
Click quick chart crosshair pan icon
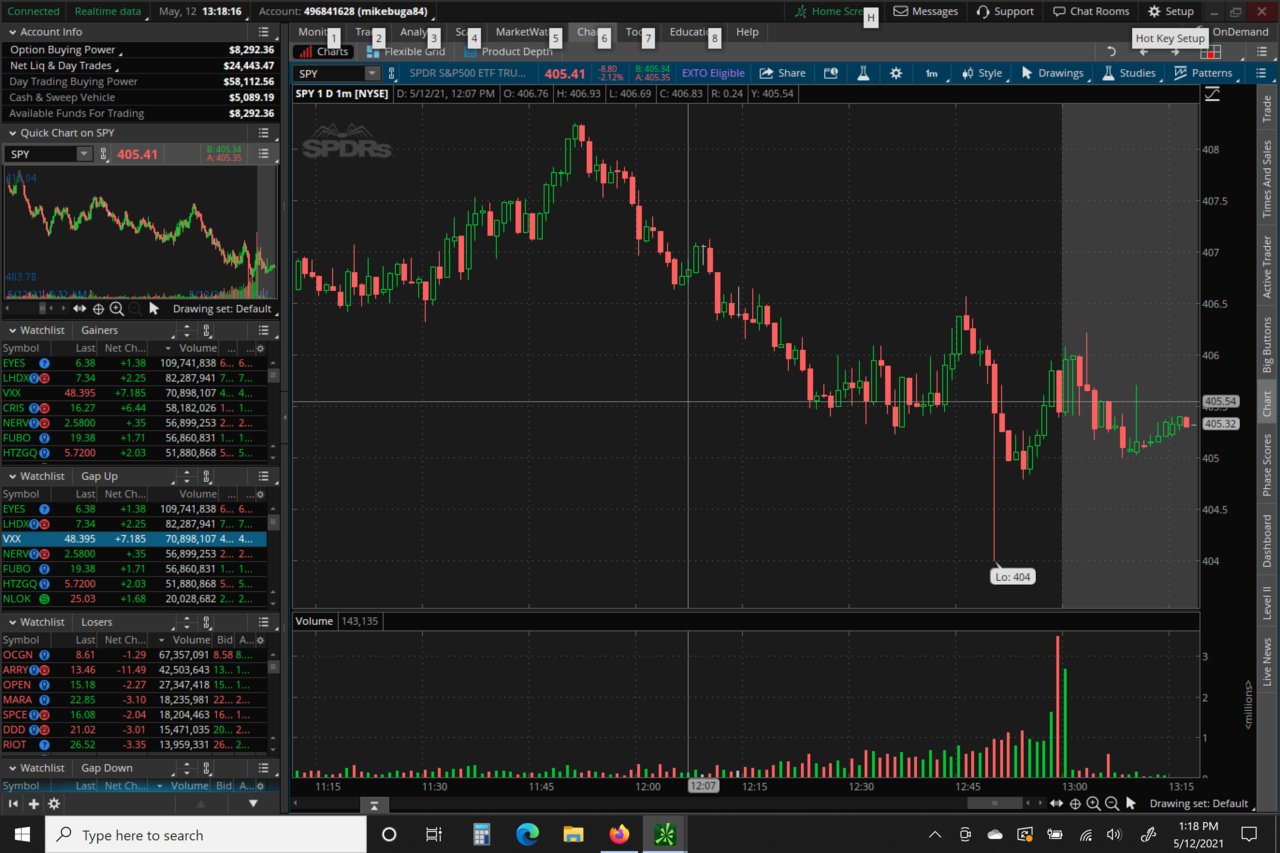click(97, 309)
